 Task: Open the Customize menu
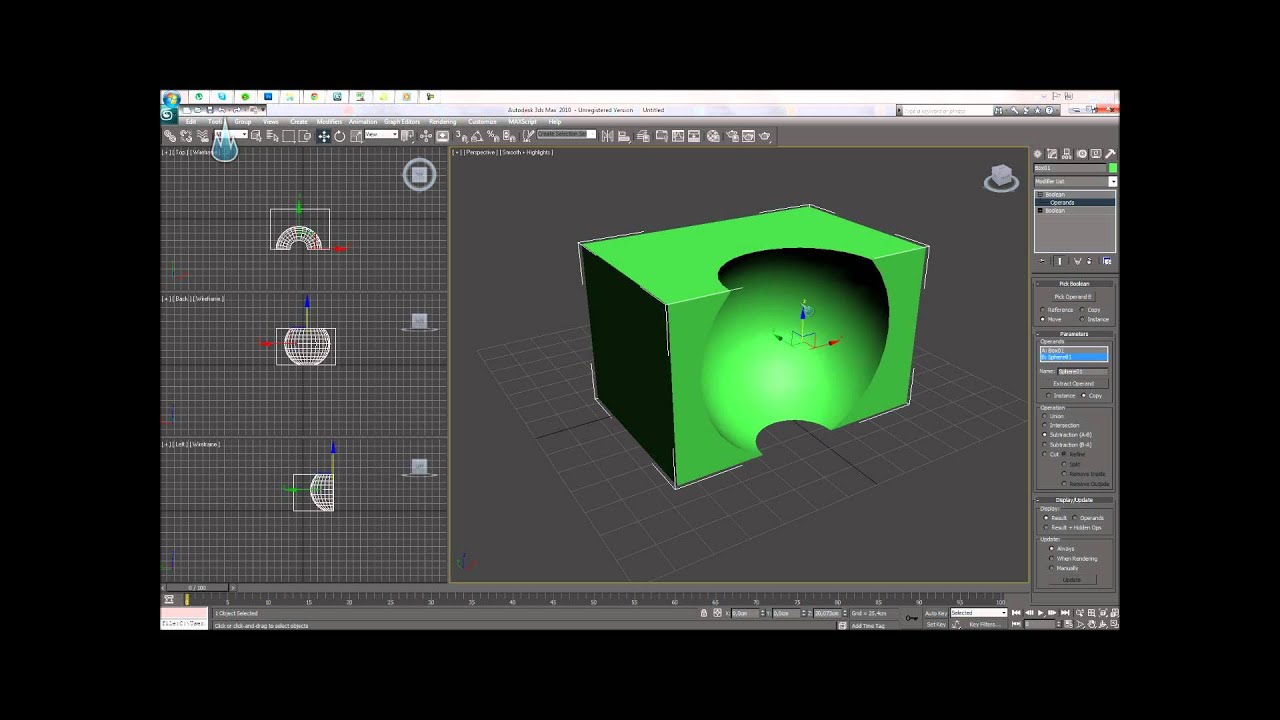click(x=482, y=122)
